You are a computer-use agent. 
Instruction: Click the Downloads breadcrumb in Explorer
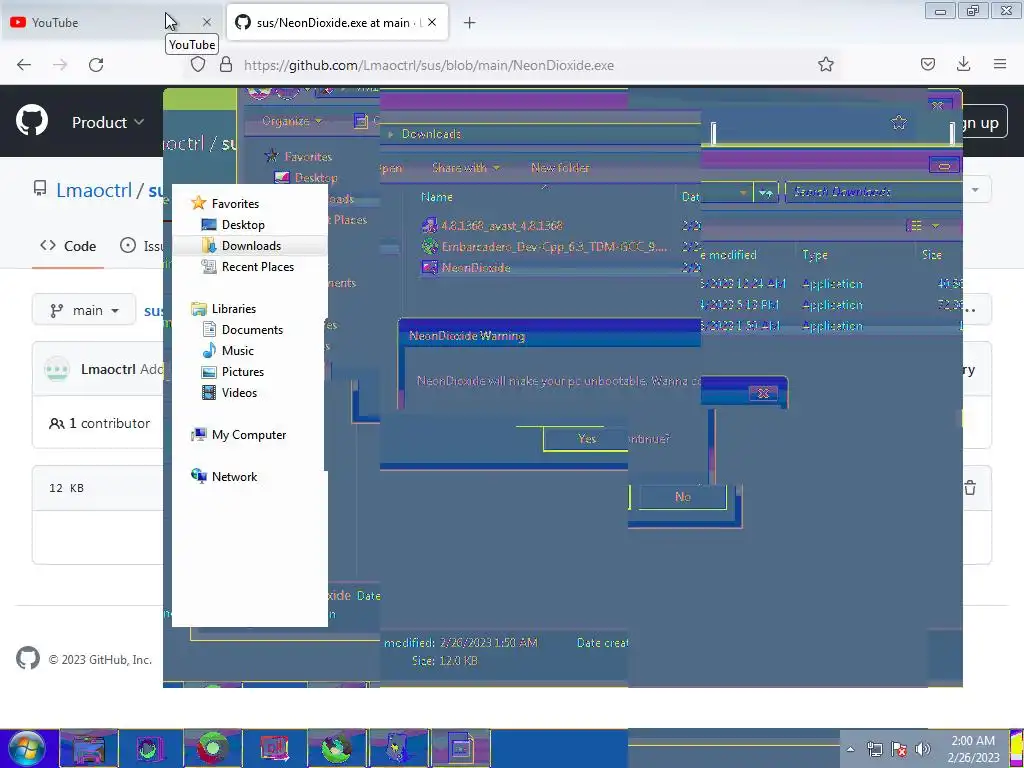(431, 134)
